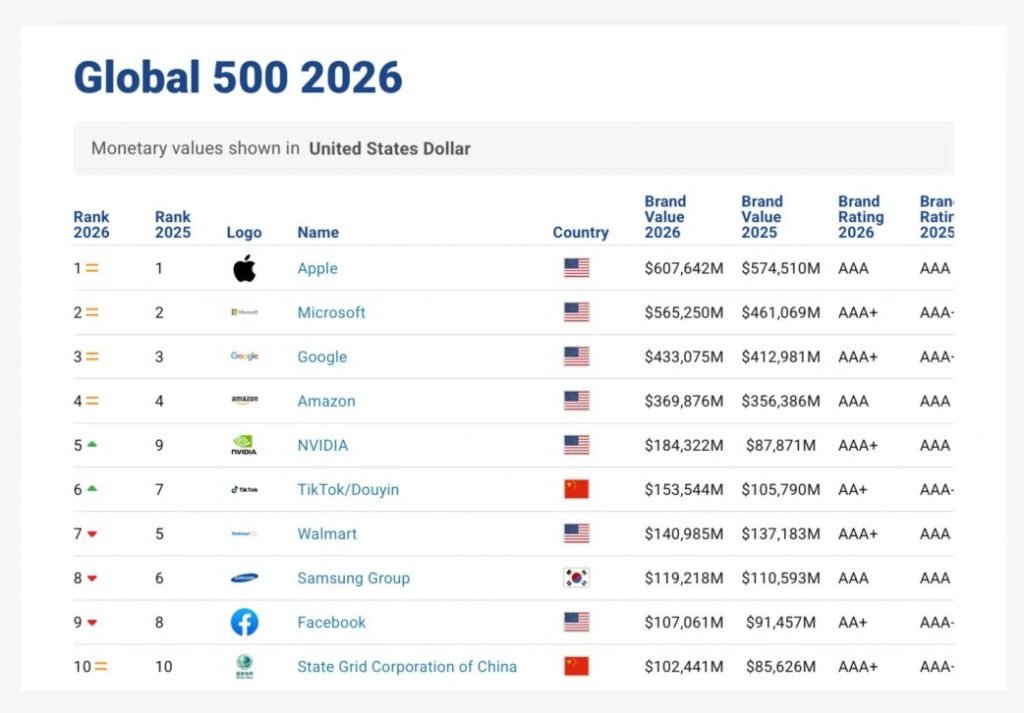Click the State Grid Corporation logo
This screenshot has height=713, width=1024.
coord(243,666)
